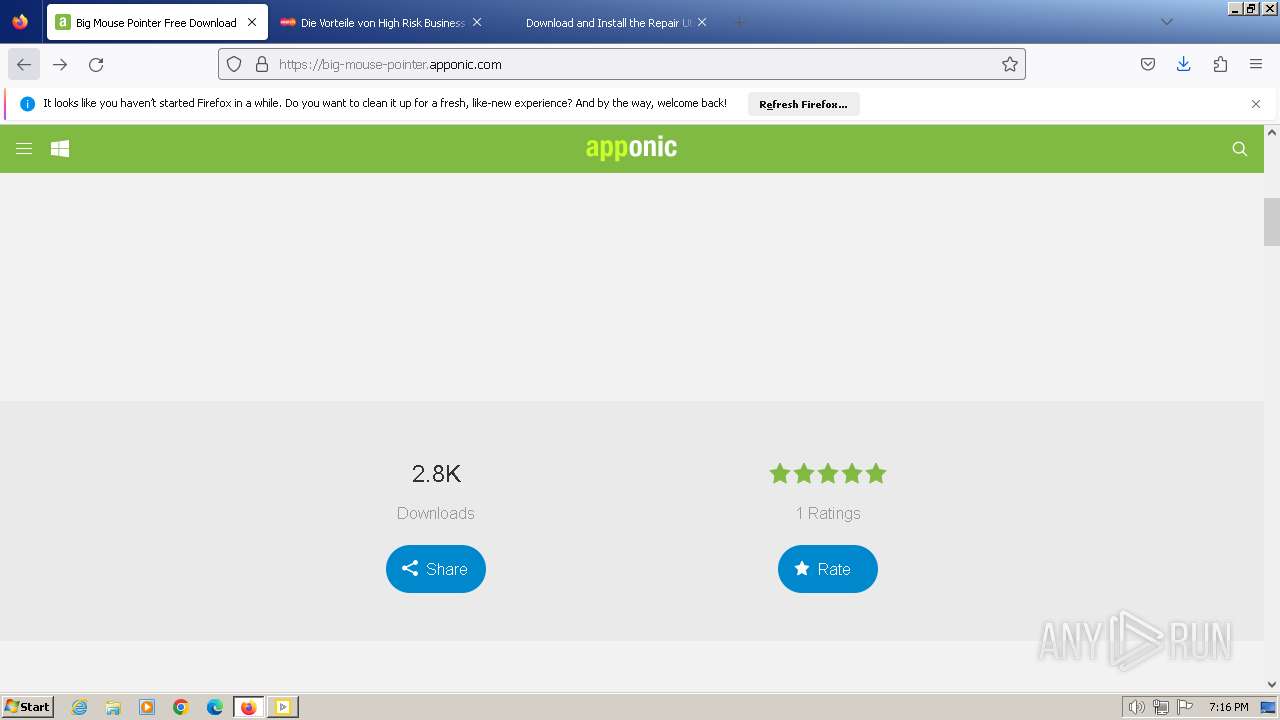This screenshot has width=1280, height=720.
Task: Click the info icon in the notification bar
Action: coord(27,104)
